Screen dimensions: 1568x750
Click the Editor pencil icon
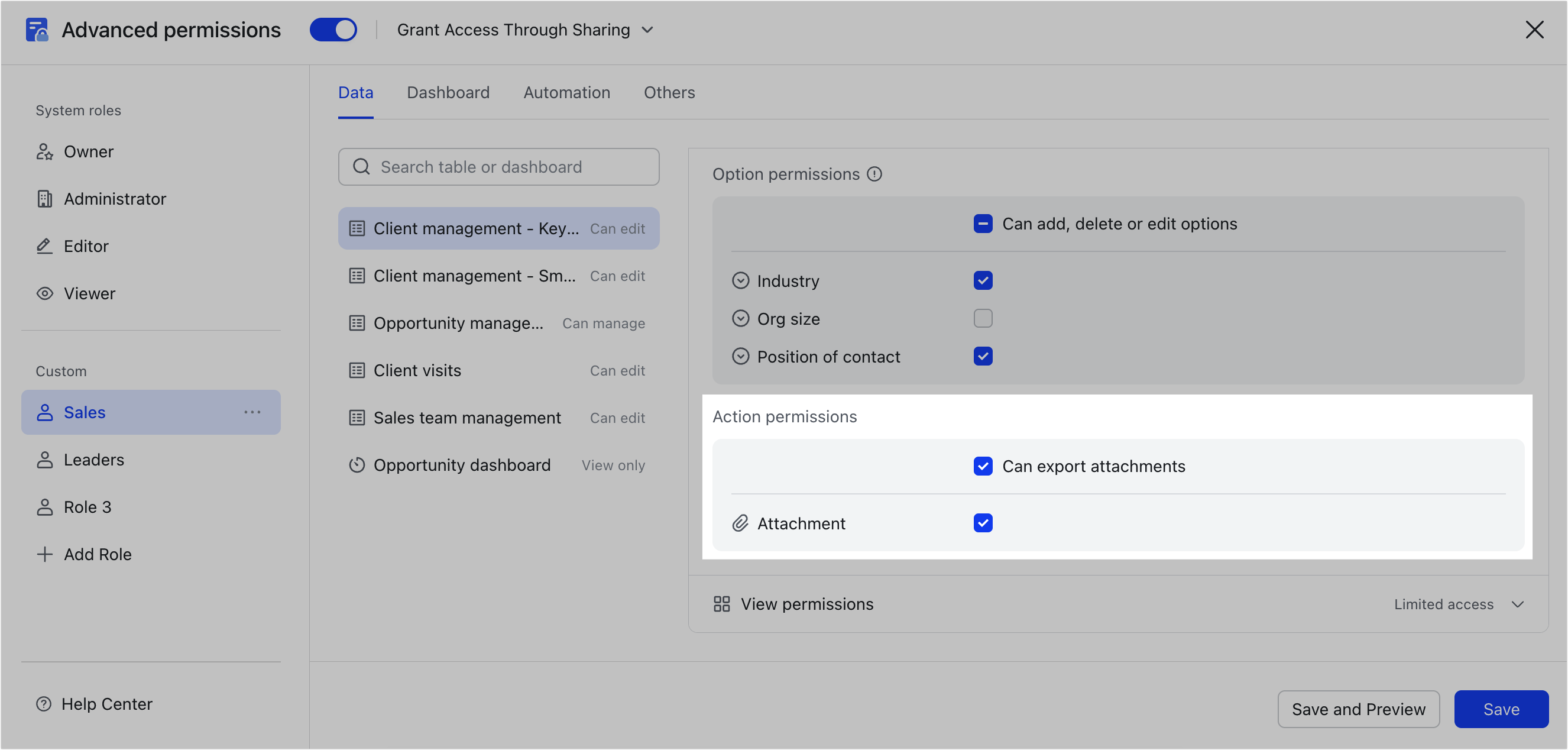44,246
